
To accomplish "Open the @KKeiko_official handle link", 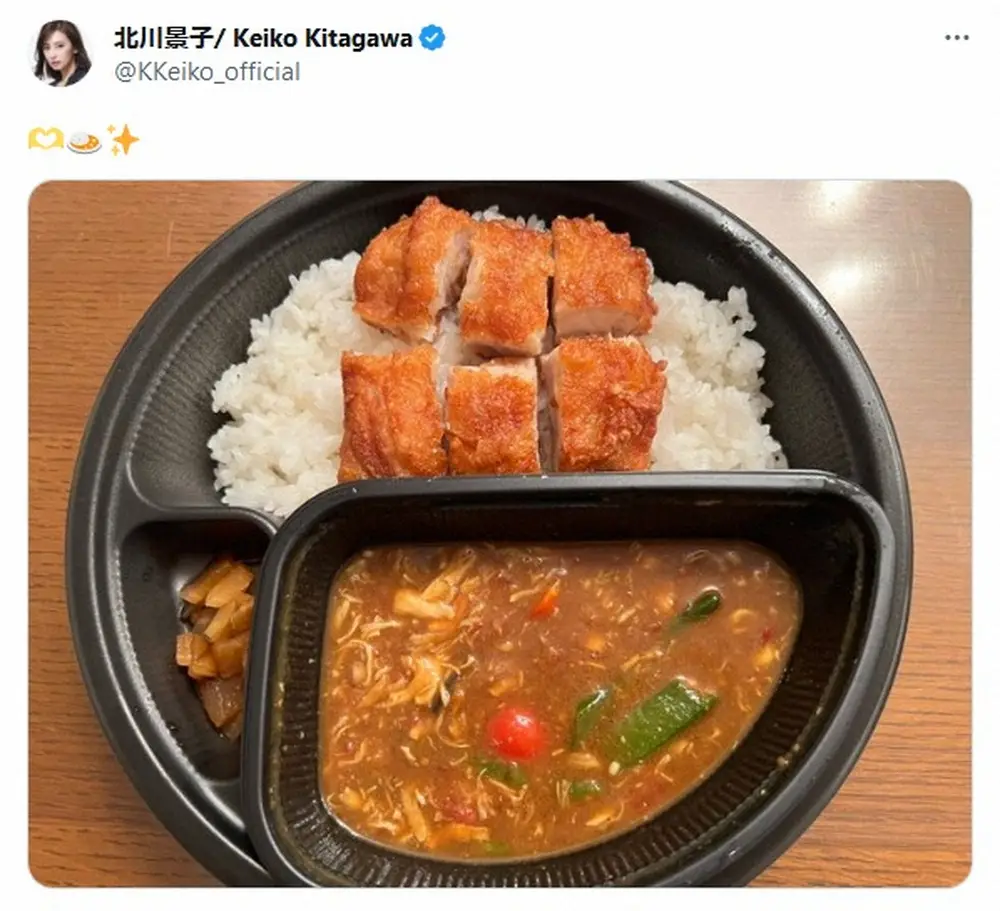I will pyautogui.click(x=207, y=71).
